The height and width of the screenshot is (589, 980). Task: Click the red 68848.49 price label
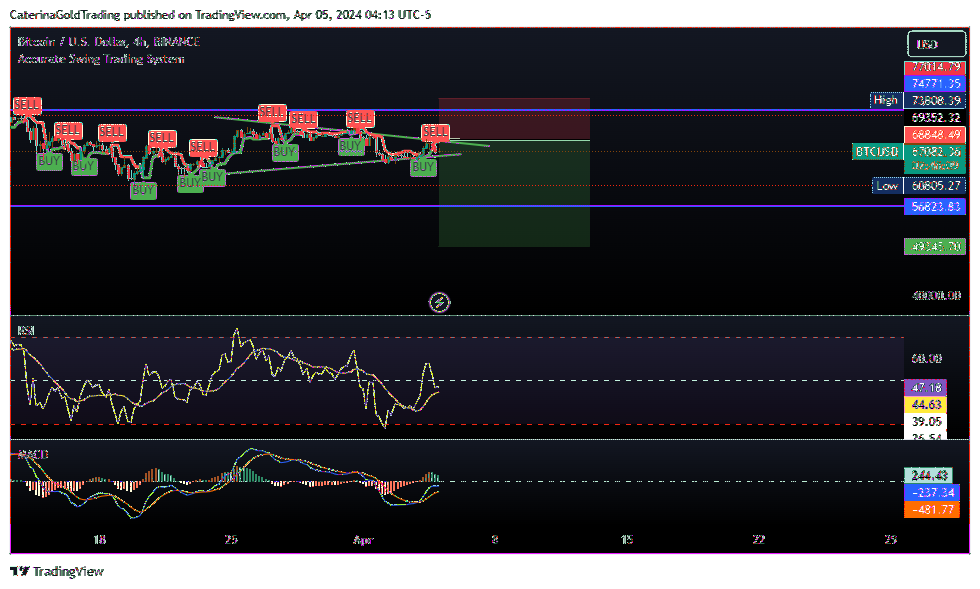tap(936, 134)
